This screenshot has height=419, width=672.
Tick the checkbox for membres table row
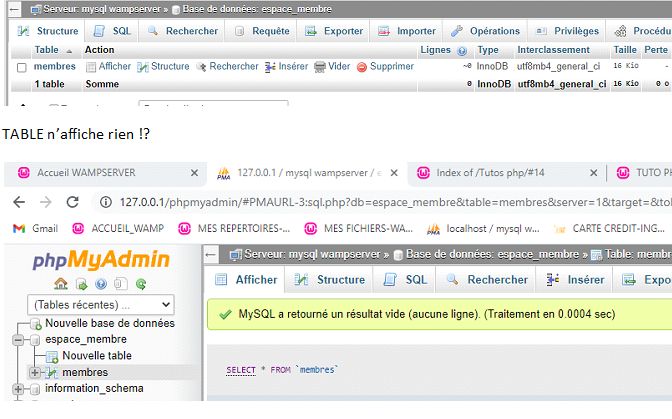pyautogui.click(x=21, y=67)
